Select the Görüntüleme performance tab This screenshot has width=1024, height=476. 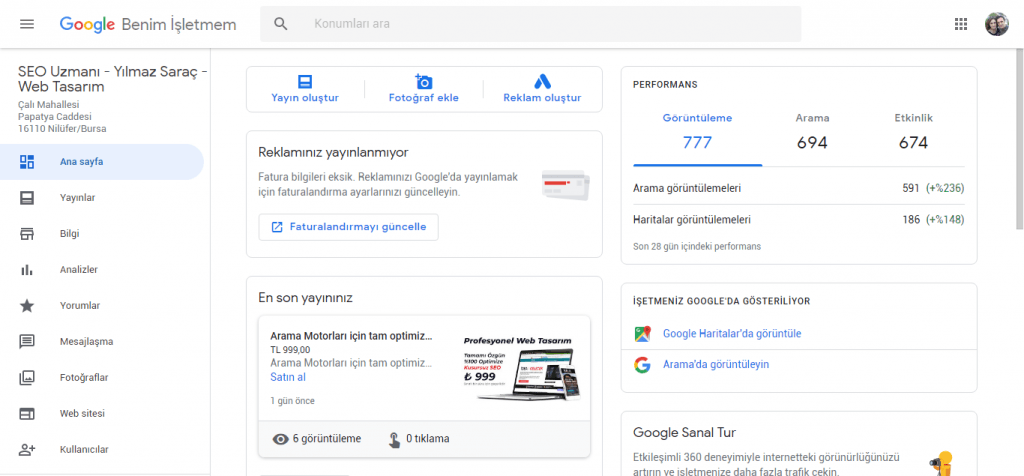(697, 133)
